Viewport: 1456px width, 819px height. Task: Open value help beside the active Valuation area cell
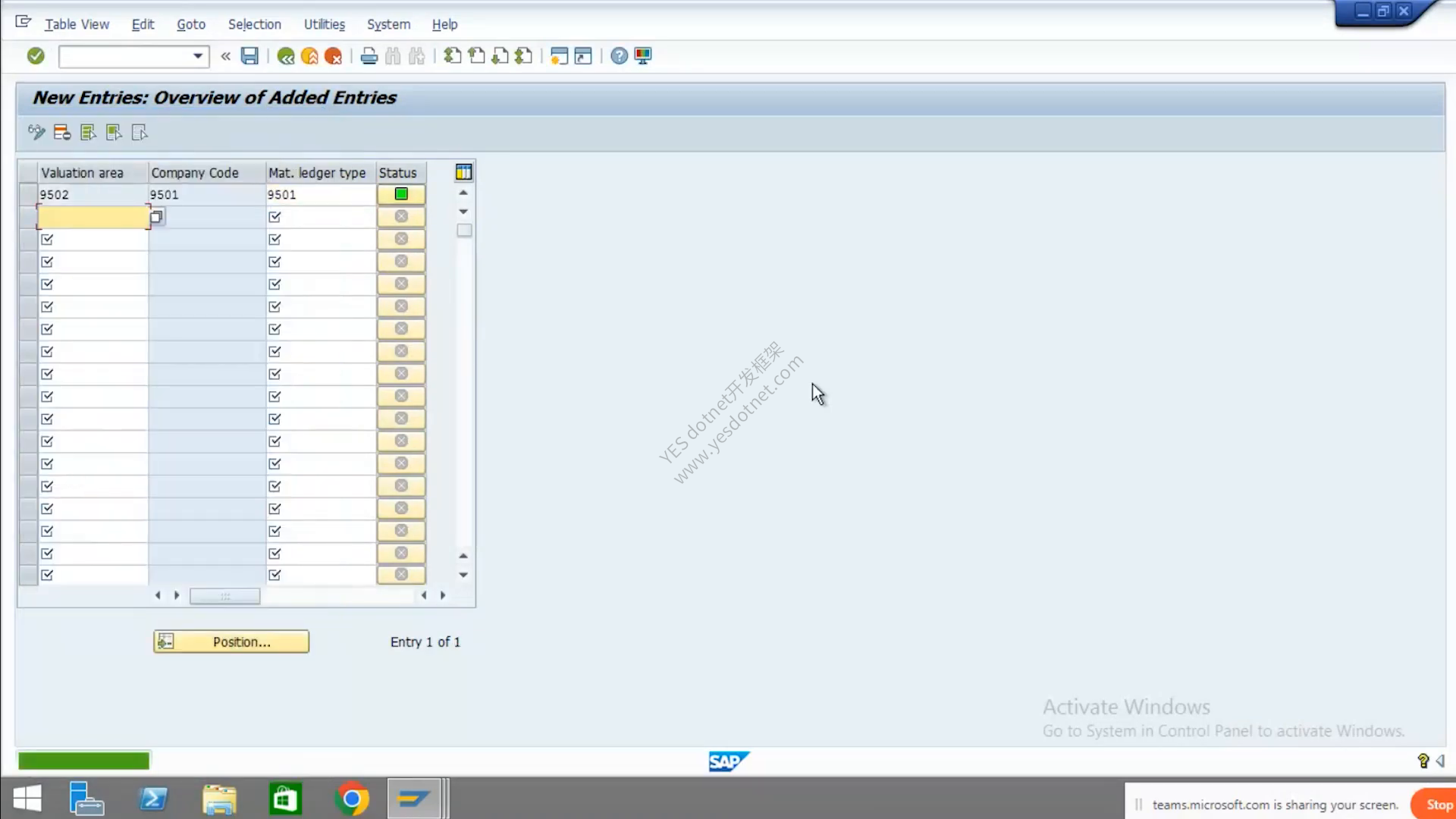pos(156,217)
